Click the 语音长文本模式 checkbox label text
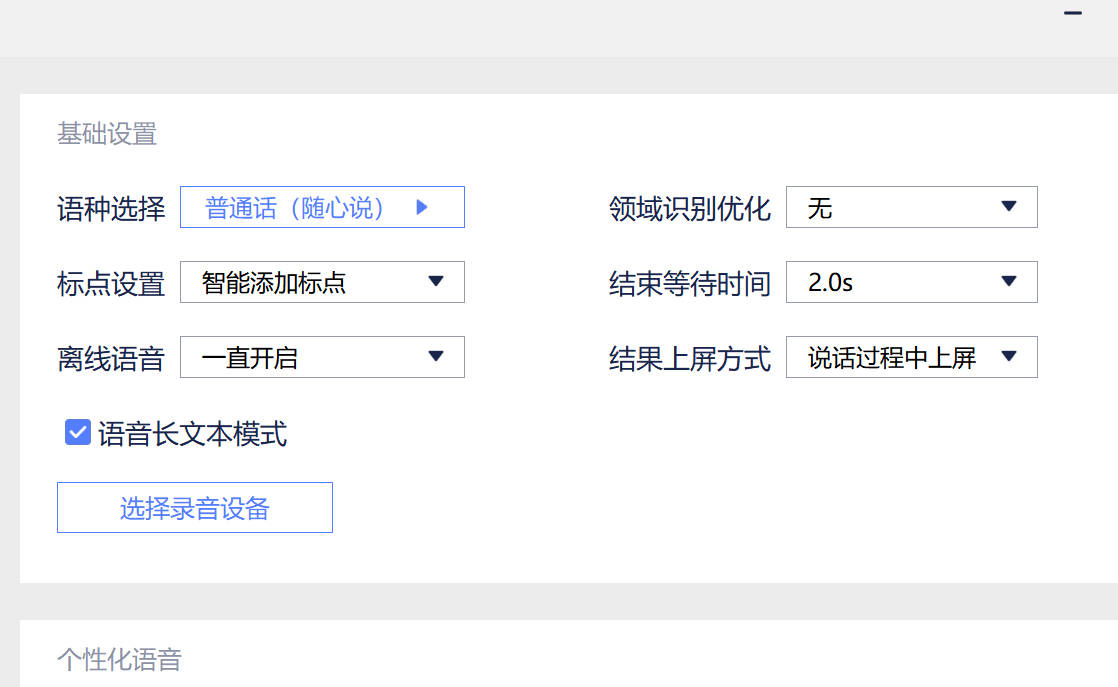The image size is (1118, 687). pos(192,434)
